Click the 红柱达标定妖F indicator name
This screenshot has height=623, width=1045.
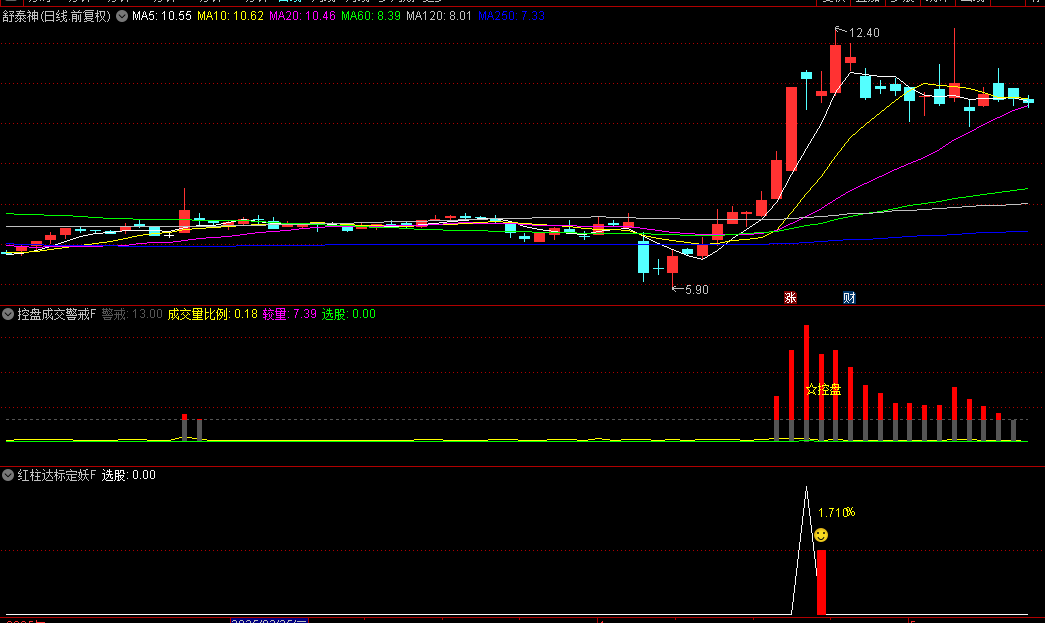(x=56, y=475)
